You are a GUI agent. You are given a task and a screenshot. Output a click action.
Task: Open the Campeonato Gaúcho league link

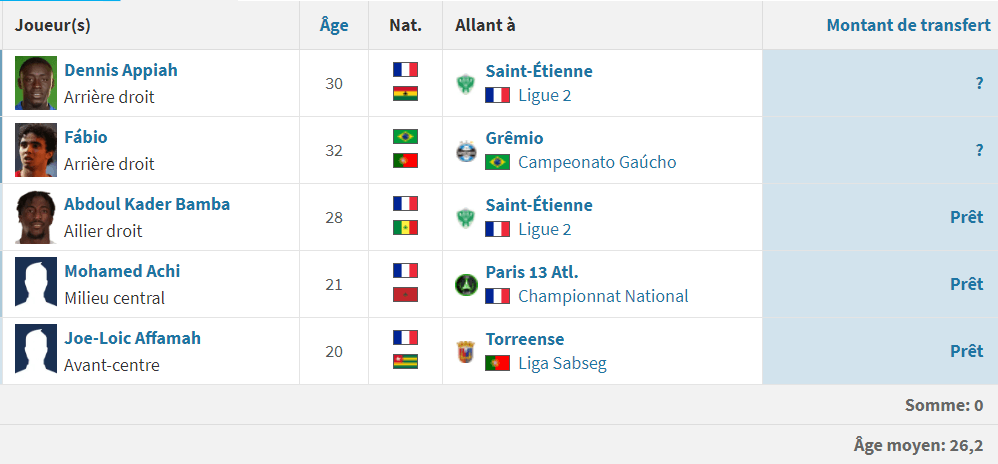pos(597,162)
